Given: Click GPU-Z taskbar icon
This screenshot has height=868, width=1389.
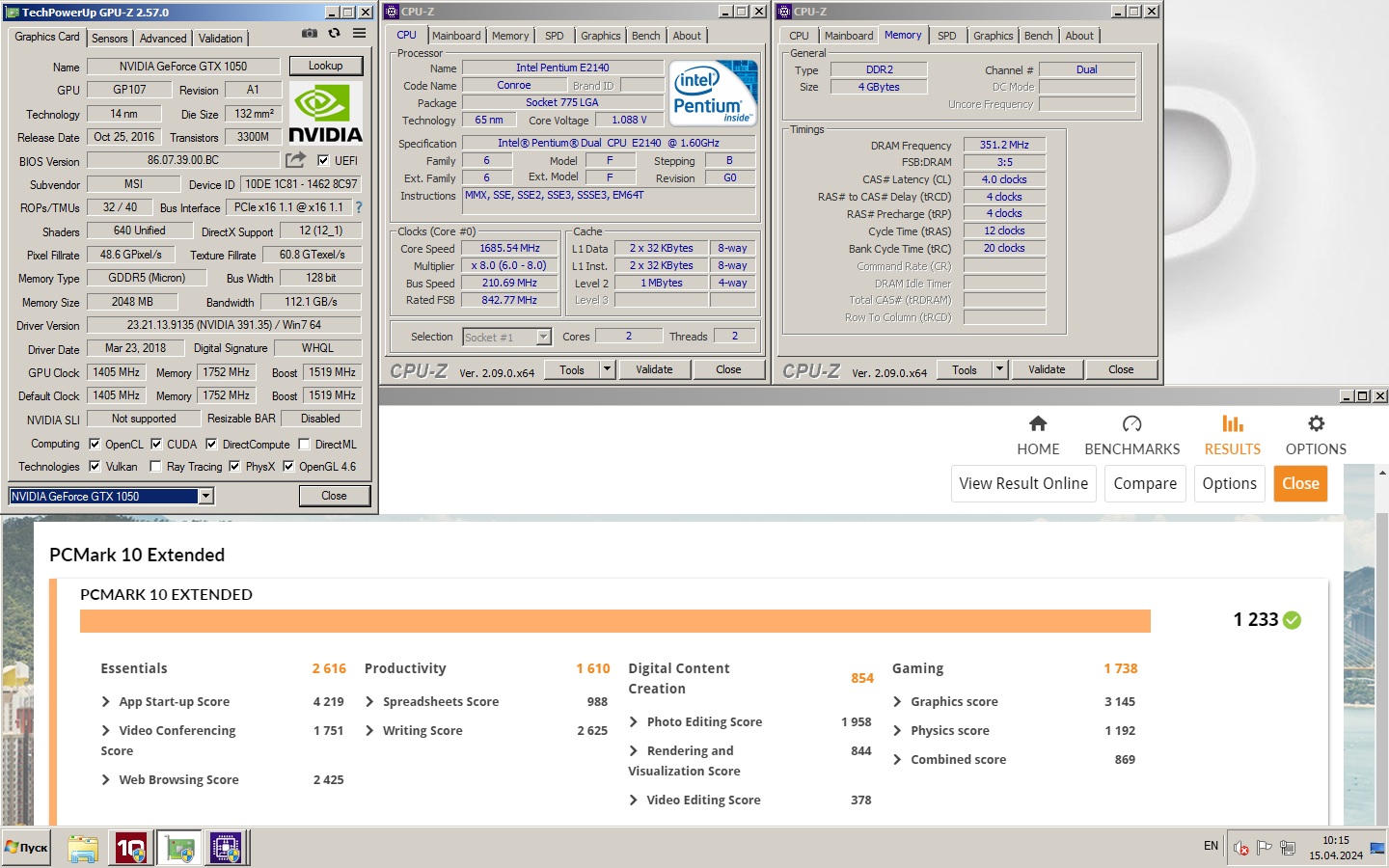Looking at the screenshot, I should 179,848.
